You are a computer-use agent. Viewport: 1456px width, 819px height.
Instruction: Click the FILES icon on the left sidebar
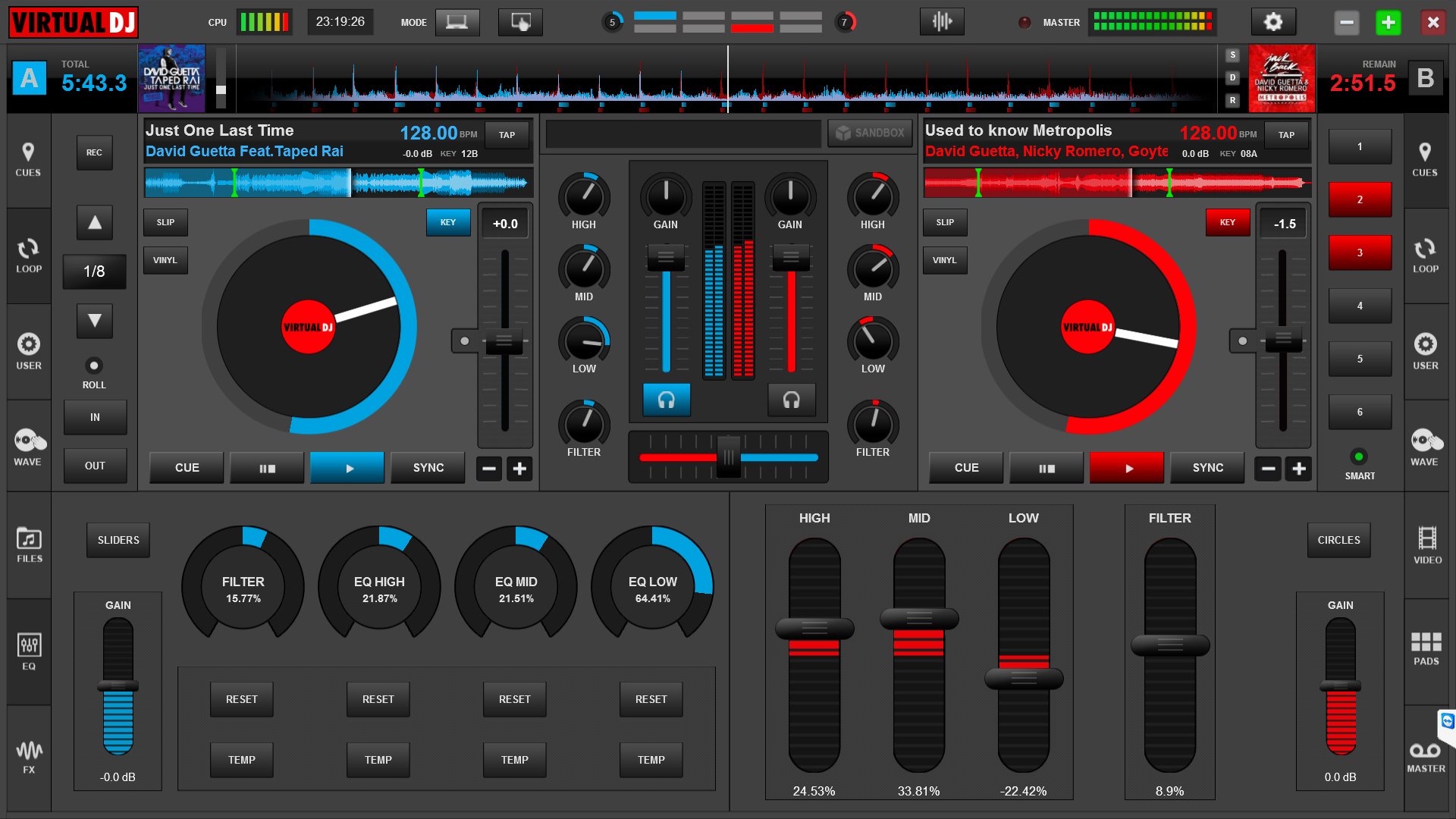click(x=27, y=540)
